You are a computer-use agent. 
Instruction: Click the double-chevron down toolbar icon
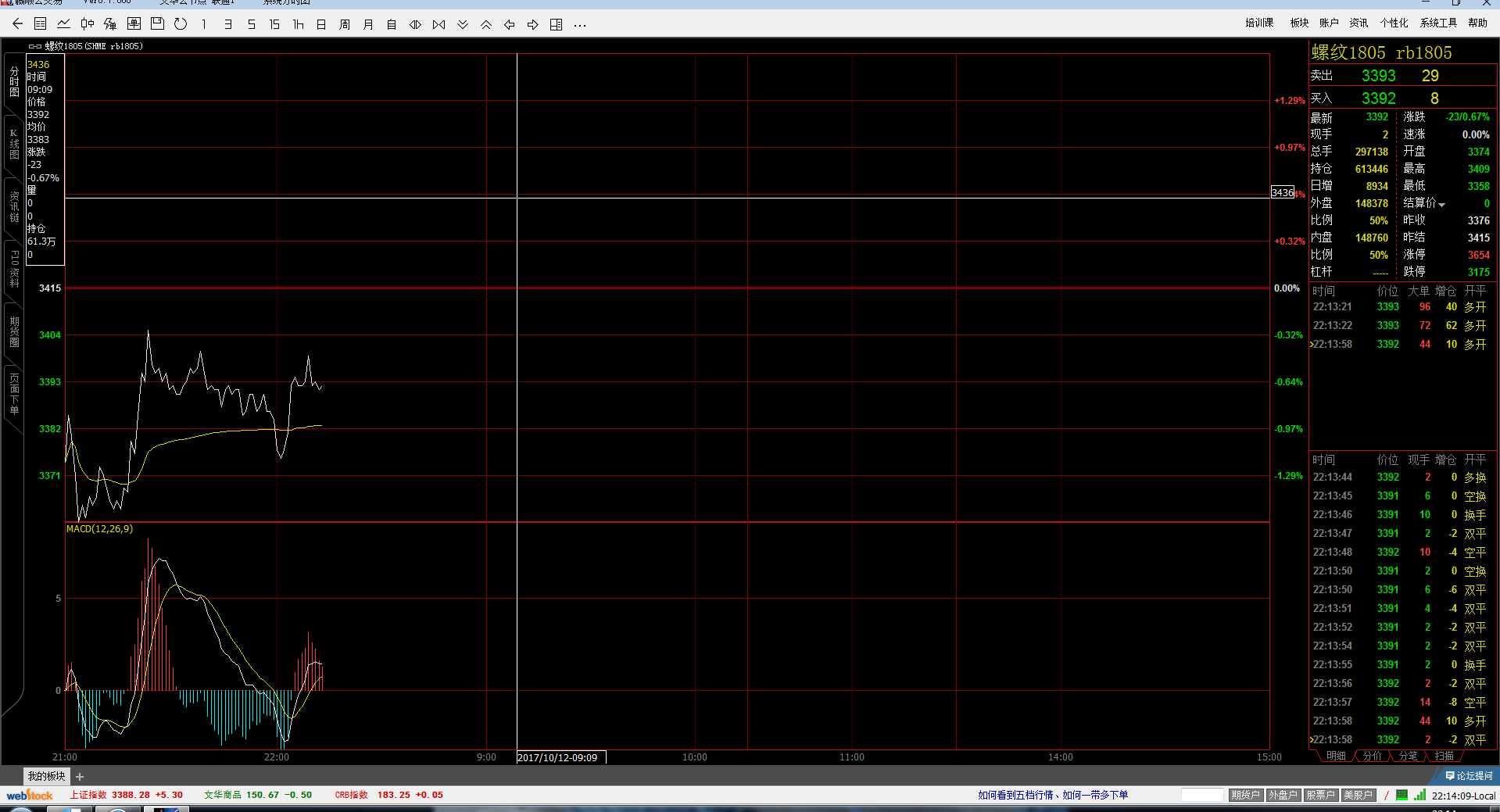[x=462, y=24]
